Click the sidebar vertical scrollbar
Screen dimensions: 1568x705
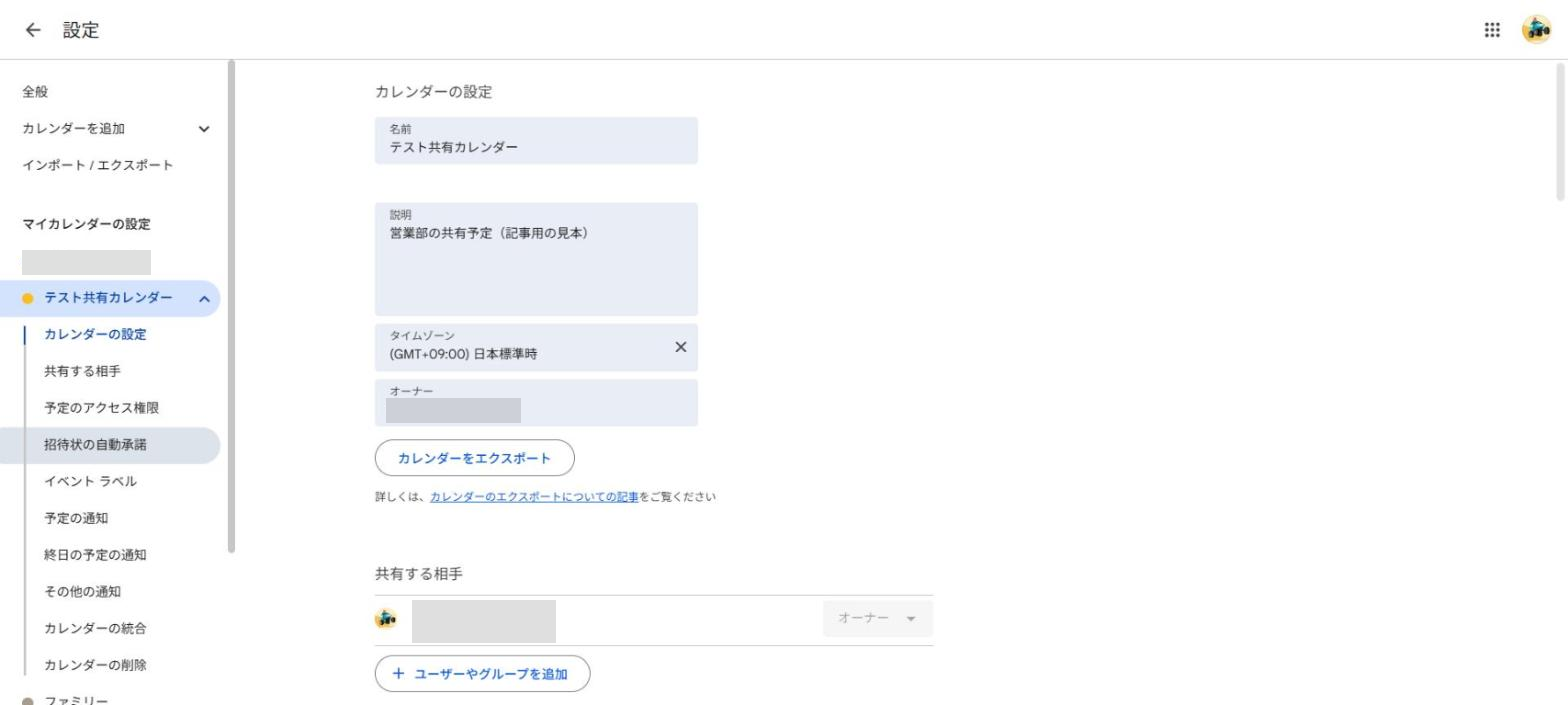(x=232, y=305)
